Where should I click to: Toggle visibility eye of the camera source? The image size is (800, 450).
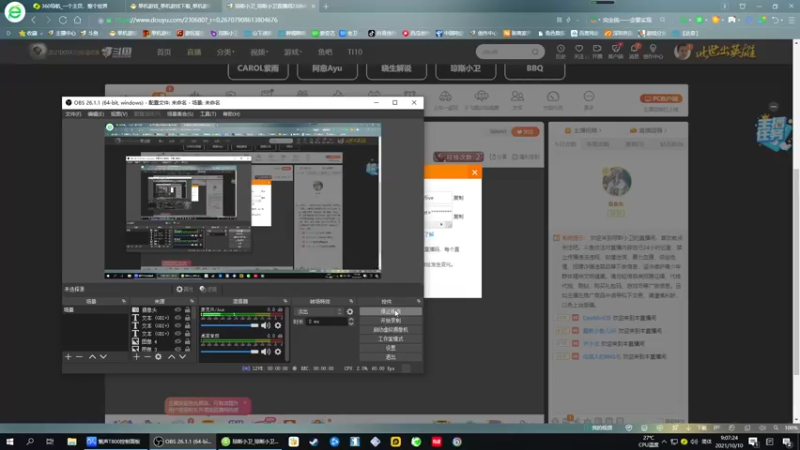178,310
